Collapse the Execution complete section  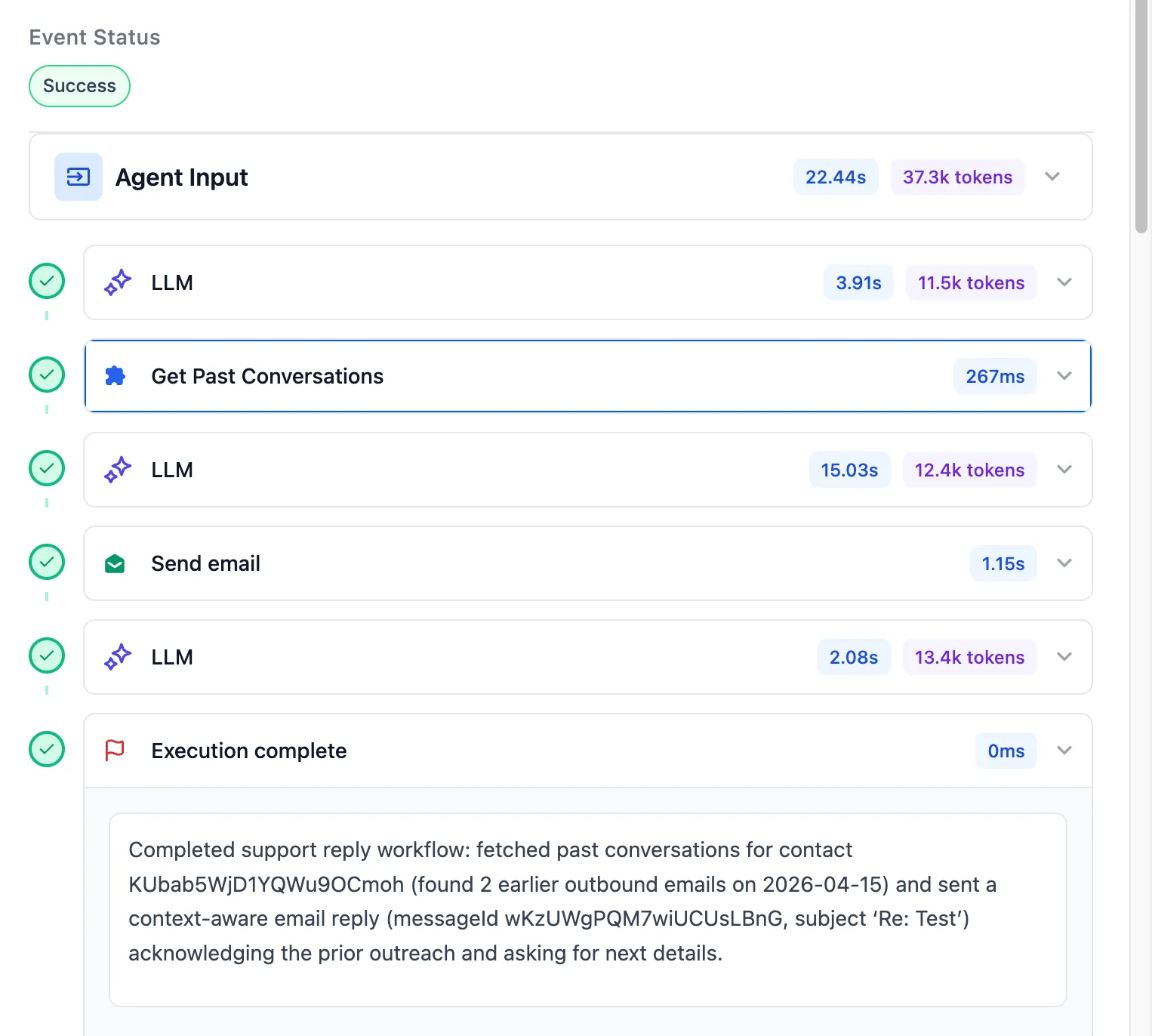pos(1064,751)
